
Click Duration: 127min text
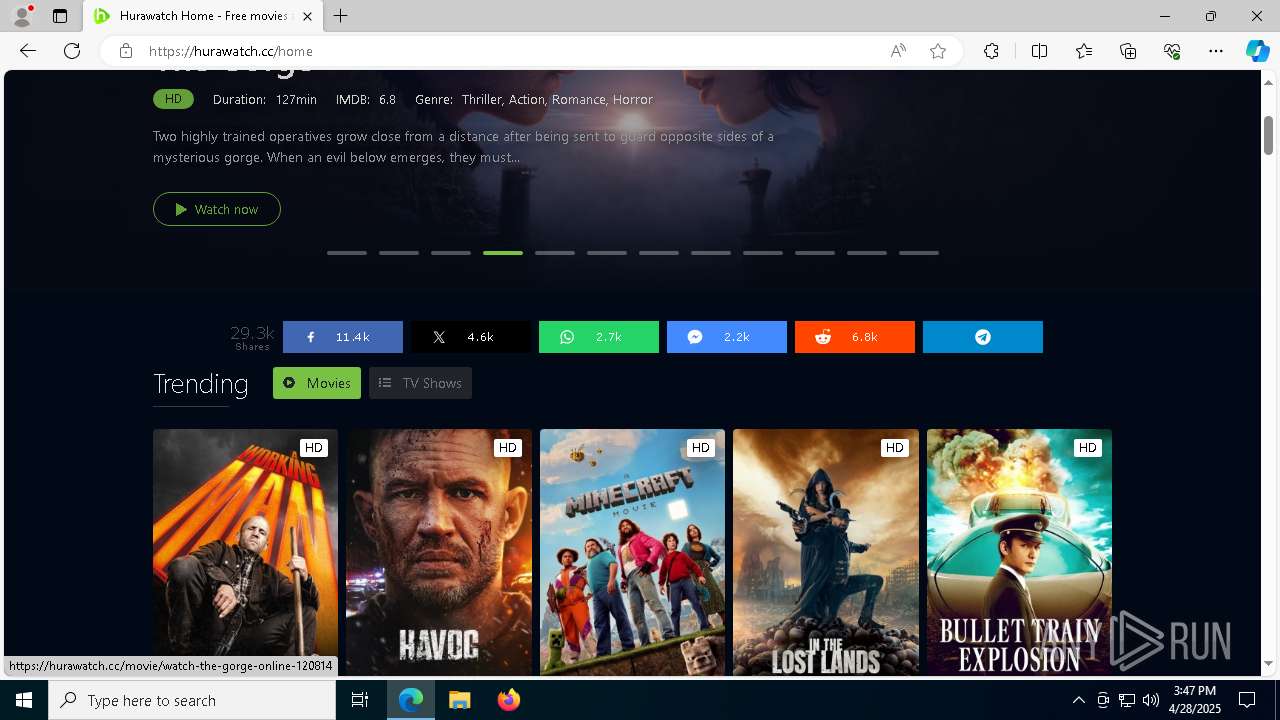click(265, 99)
